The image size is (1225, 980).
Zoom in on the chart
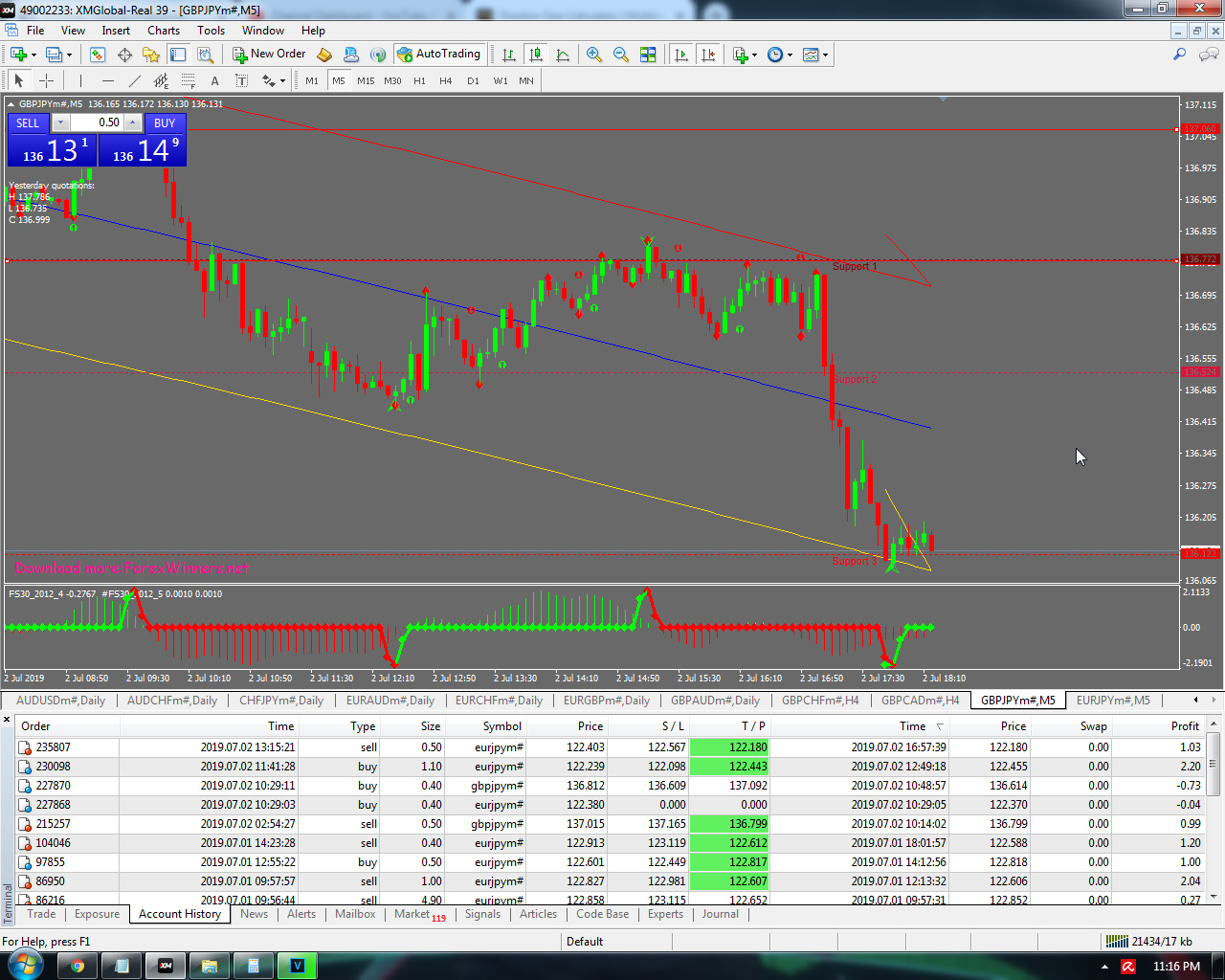[594, 55]
